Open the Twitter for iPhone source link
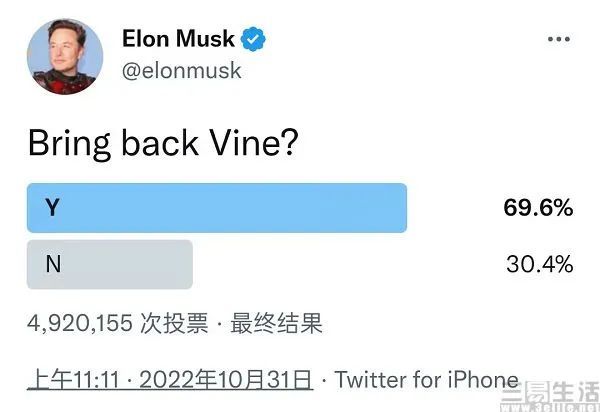The height and width of the screenshot is (412, 600). click(x=427, y=380)
